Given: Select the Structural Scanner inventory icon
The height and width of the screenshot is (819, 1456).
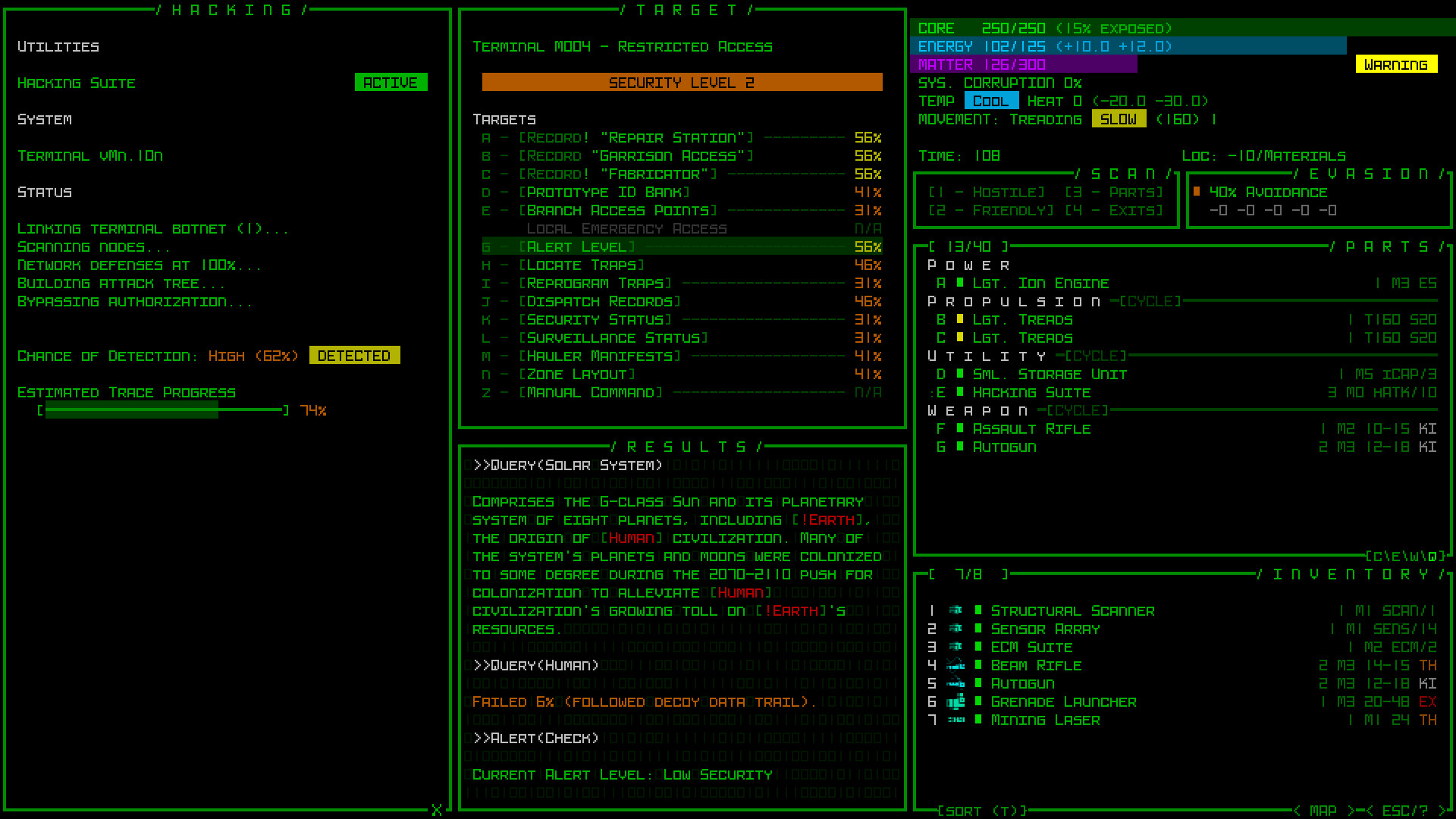Looking at the screenshot, I should pyautogui.click(x=956, y=610).
